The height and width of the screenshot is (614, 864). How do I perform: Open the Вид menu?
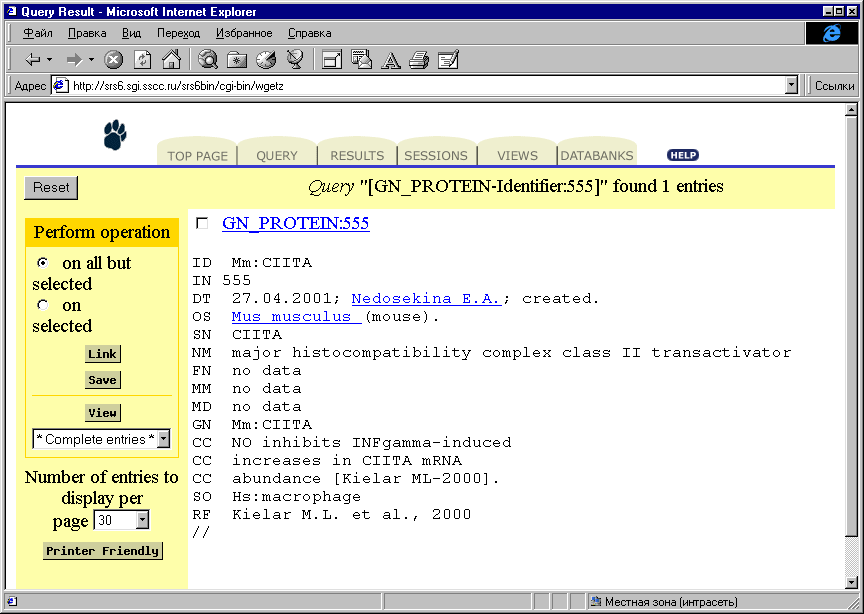point(131,33)
